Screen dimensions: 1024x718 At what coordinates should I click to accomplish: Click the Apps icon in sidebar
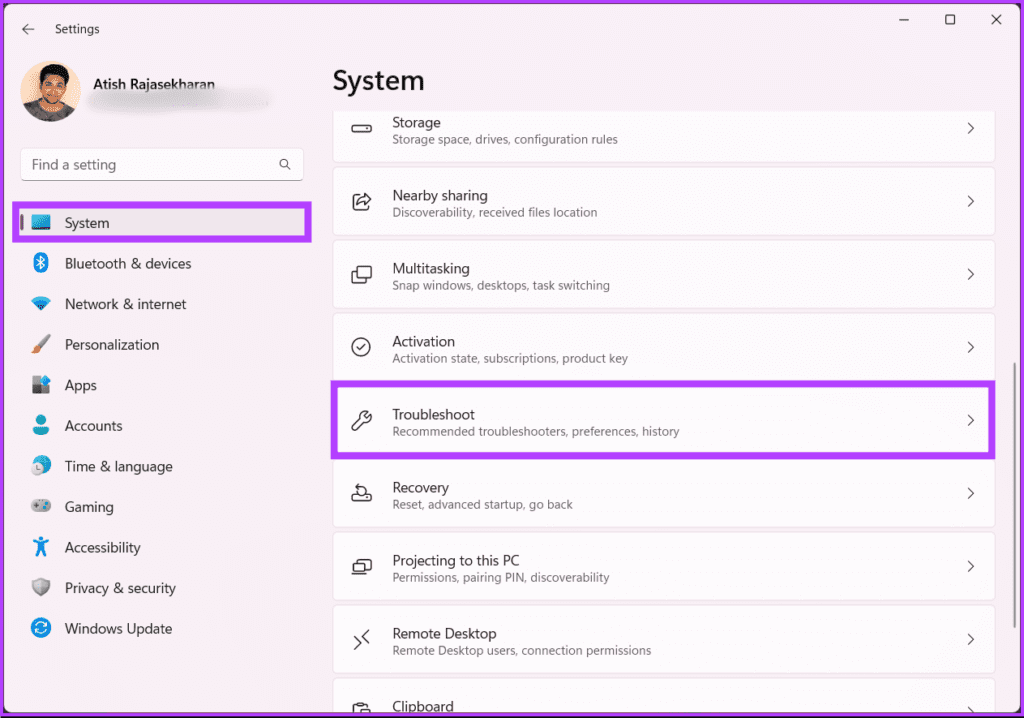41,385
